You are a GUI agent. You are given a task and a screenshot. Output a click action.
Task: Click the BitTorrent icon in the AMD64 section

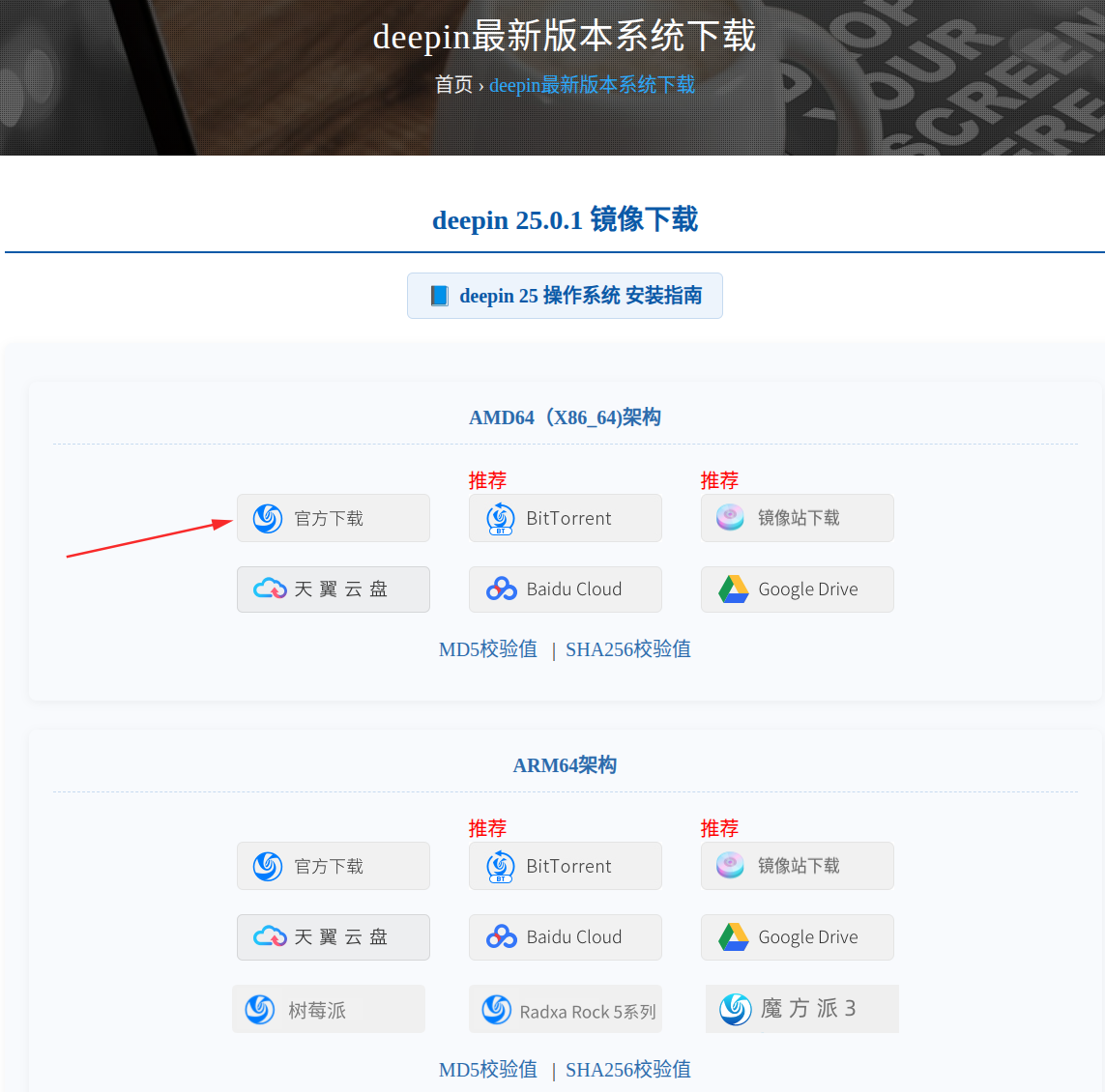point(501,519)
